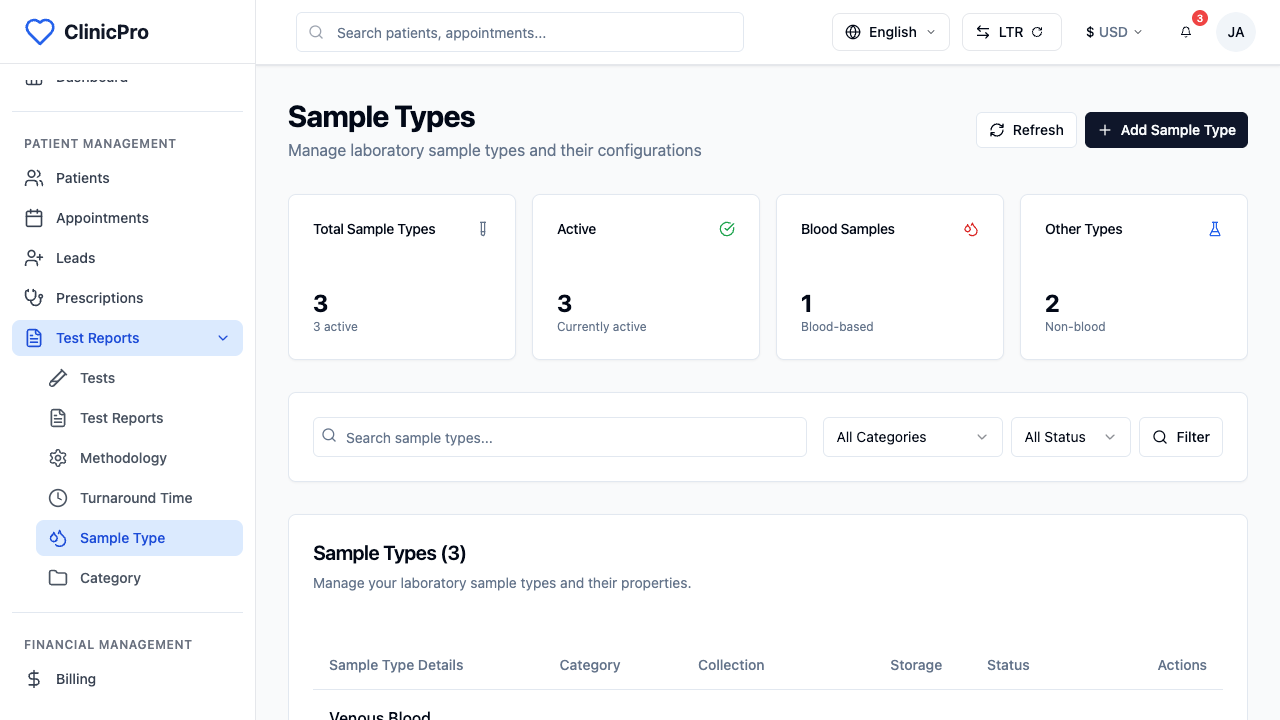Open Tests submenu item
Viewport: 1280px width, 720px height.
(139, 378)
